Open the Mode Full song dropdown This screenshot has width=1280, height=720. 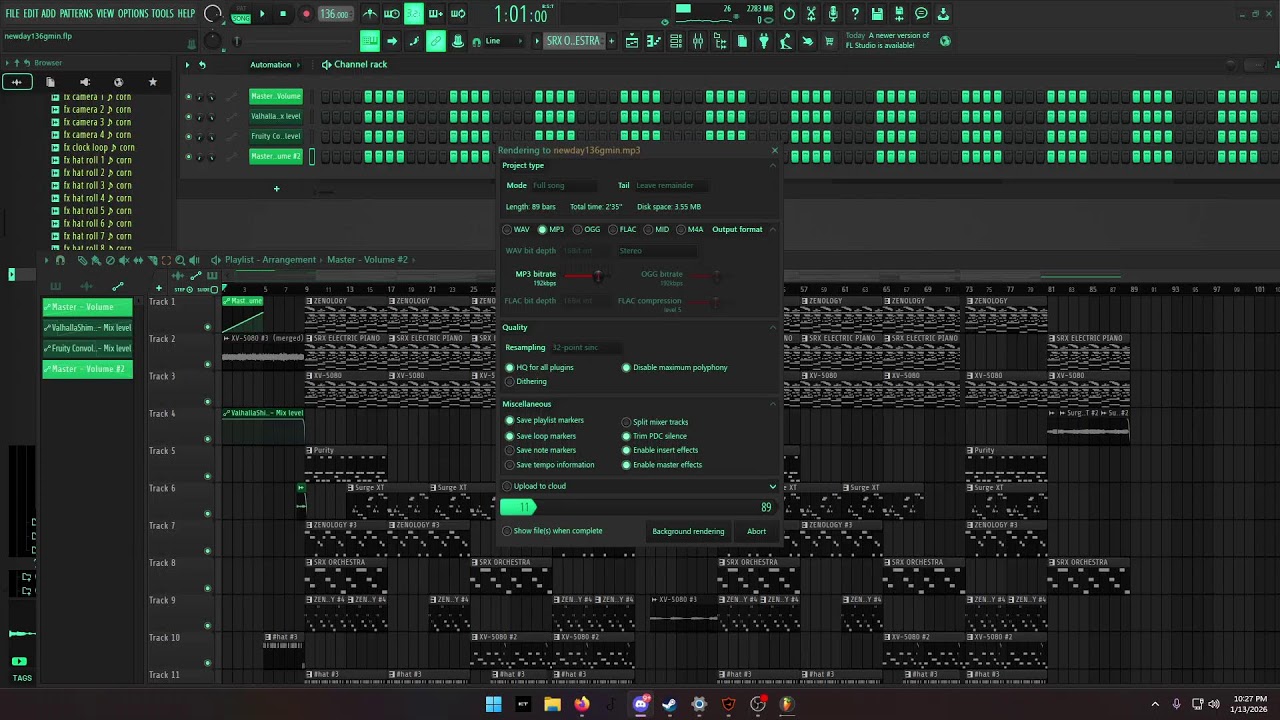[564, 185]
